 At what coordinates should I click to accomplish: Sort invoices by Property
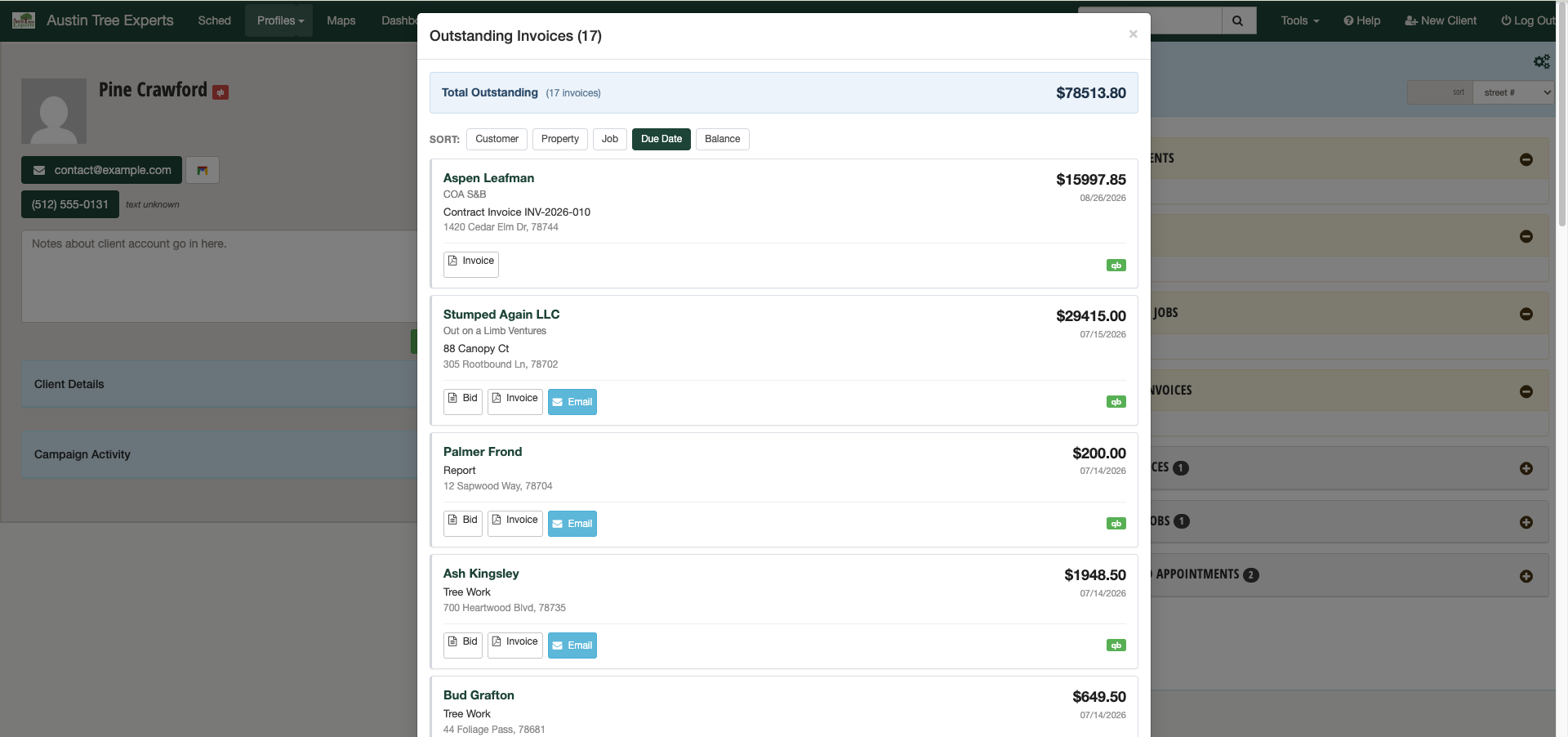(x=560, y=139)
